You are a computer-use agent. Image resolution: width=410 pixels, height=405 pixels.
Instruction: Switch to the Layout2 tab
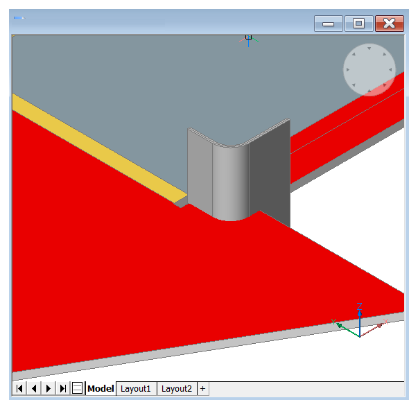(177, 389)
